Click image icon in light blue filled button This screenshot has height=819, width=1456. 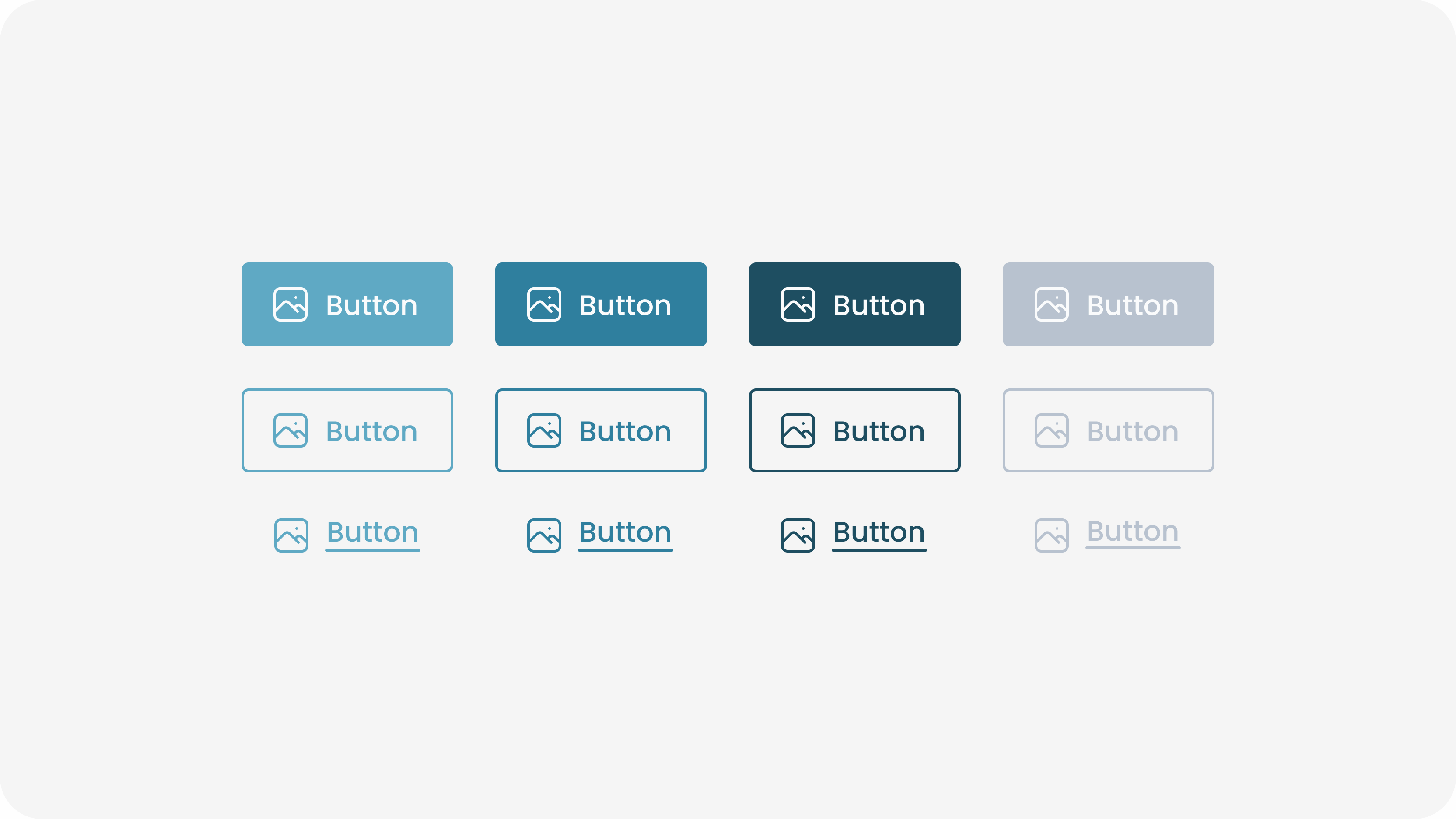click(x=290, y=304)
